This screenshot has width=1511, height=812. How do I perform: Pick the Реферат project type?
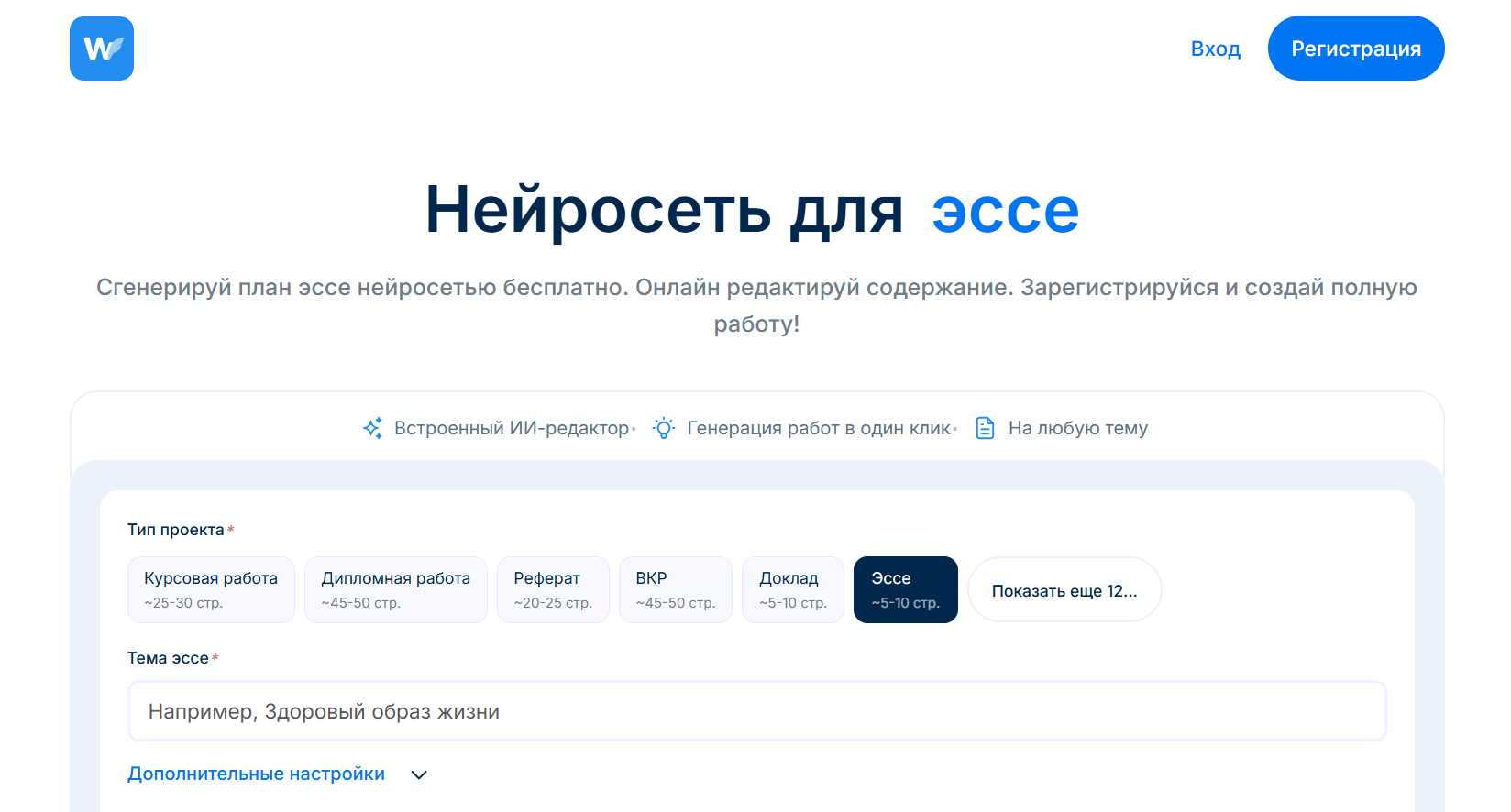(x=553, y=589)
